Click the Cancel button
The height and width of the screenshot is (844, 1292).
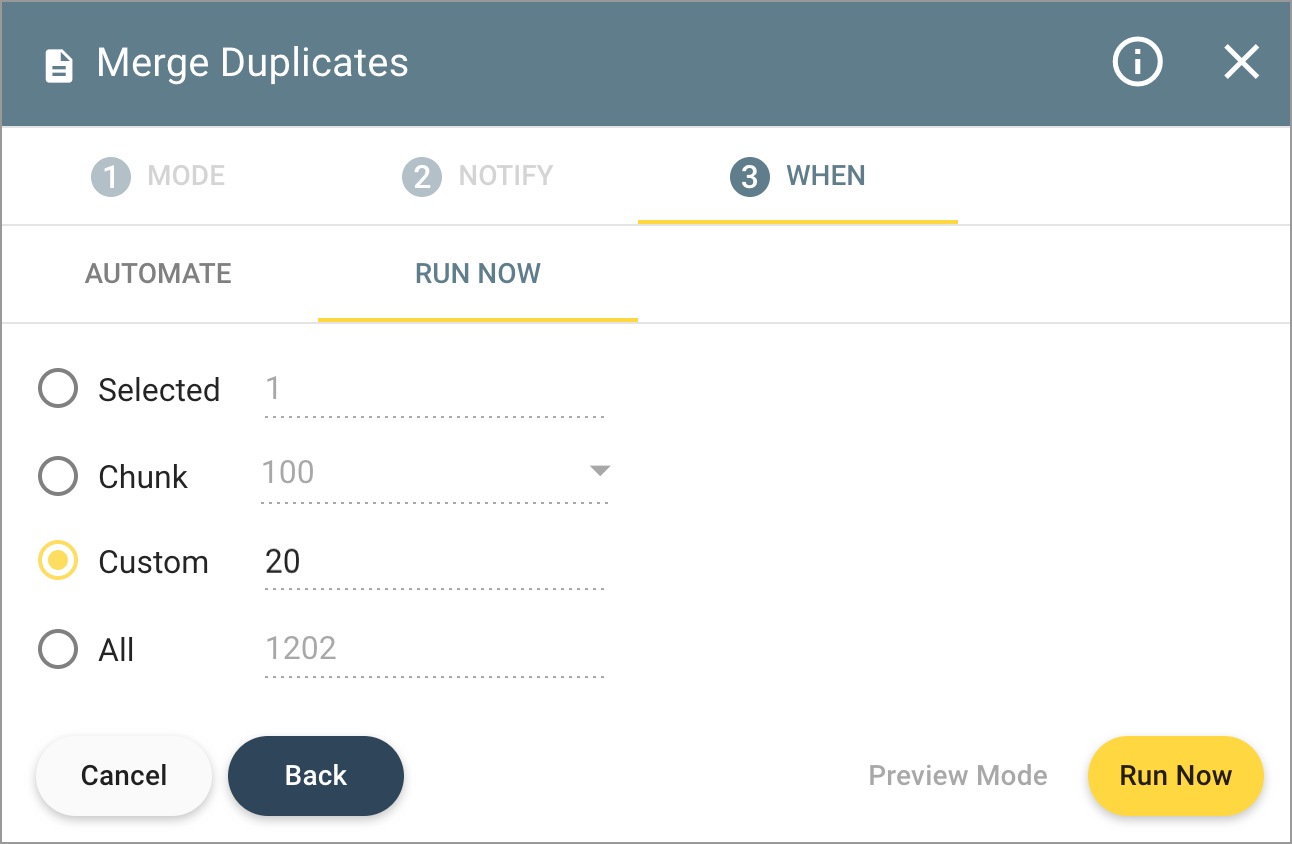(x=123, y=775)
